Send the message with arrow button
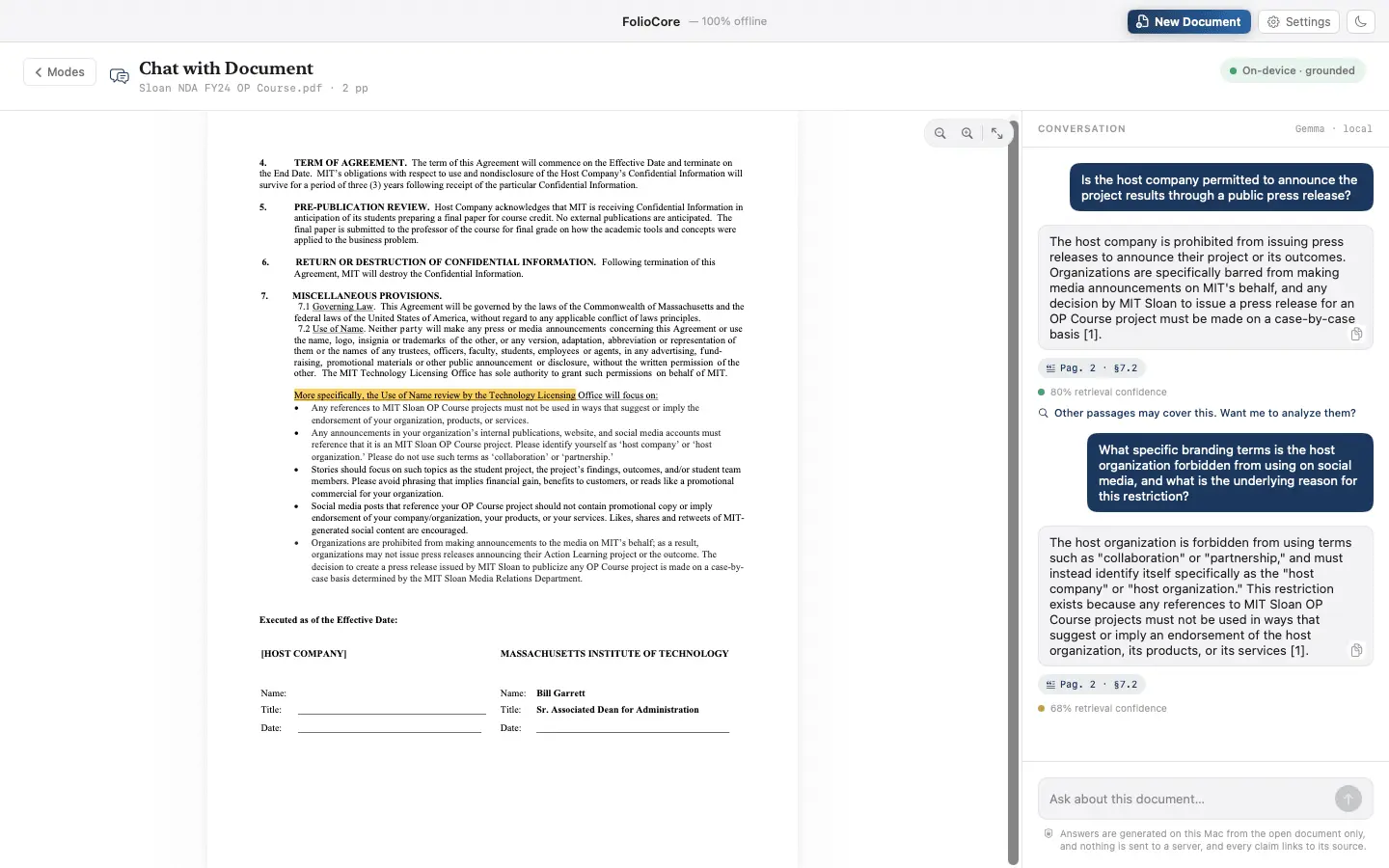This screenshot has width=1389, height=868. point(1348,799)
